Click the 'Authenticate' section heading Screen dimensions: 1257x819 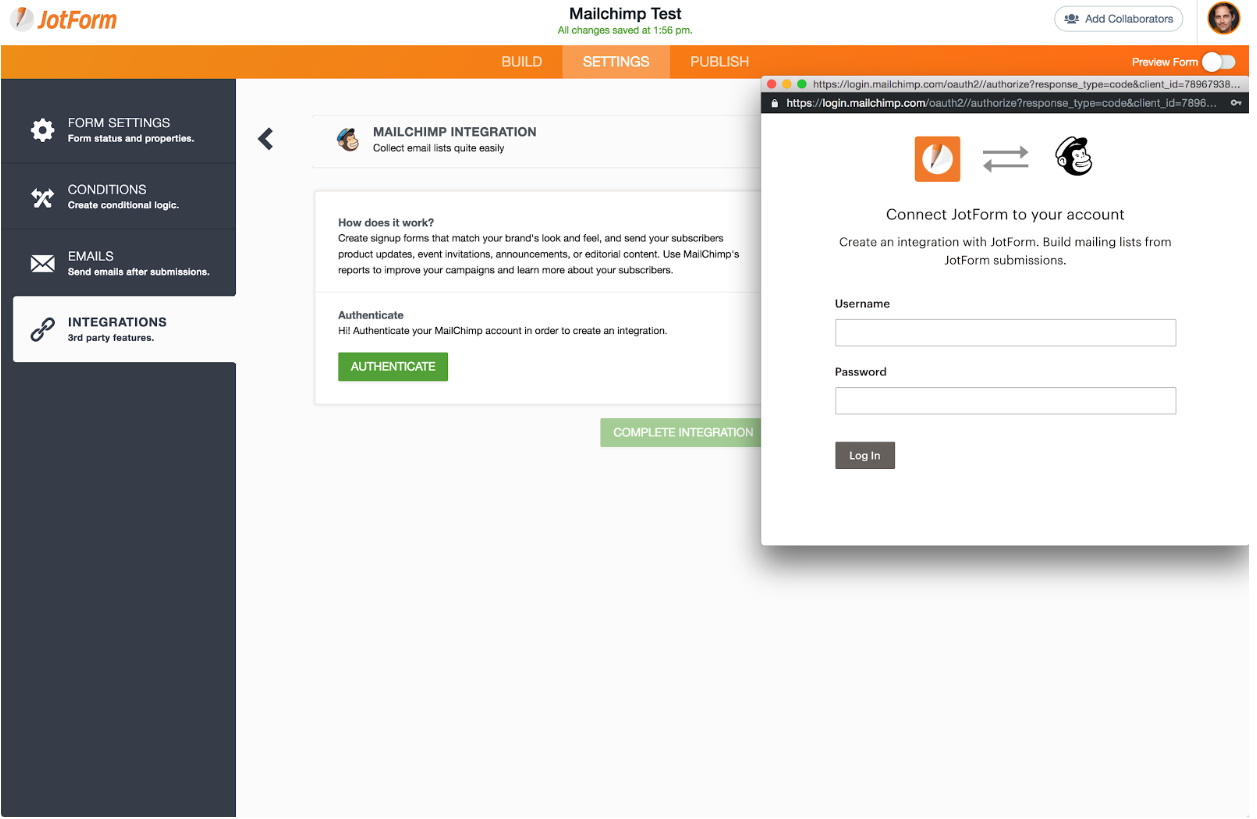click(x=371, y=315)
